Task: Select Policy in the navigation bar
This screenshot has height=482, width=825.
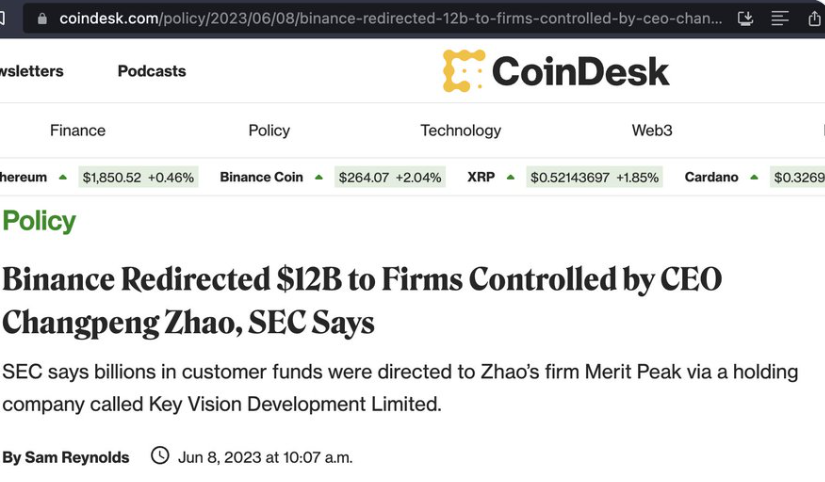Action: [x=269, y=130]
